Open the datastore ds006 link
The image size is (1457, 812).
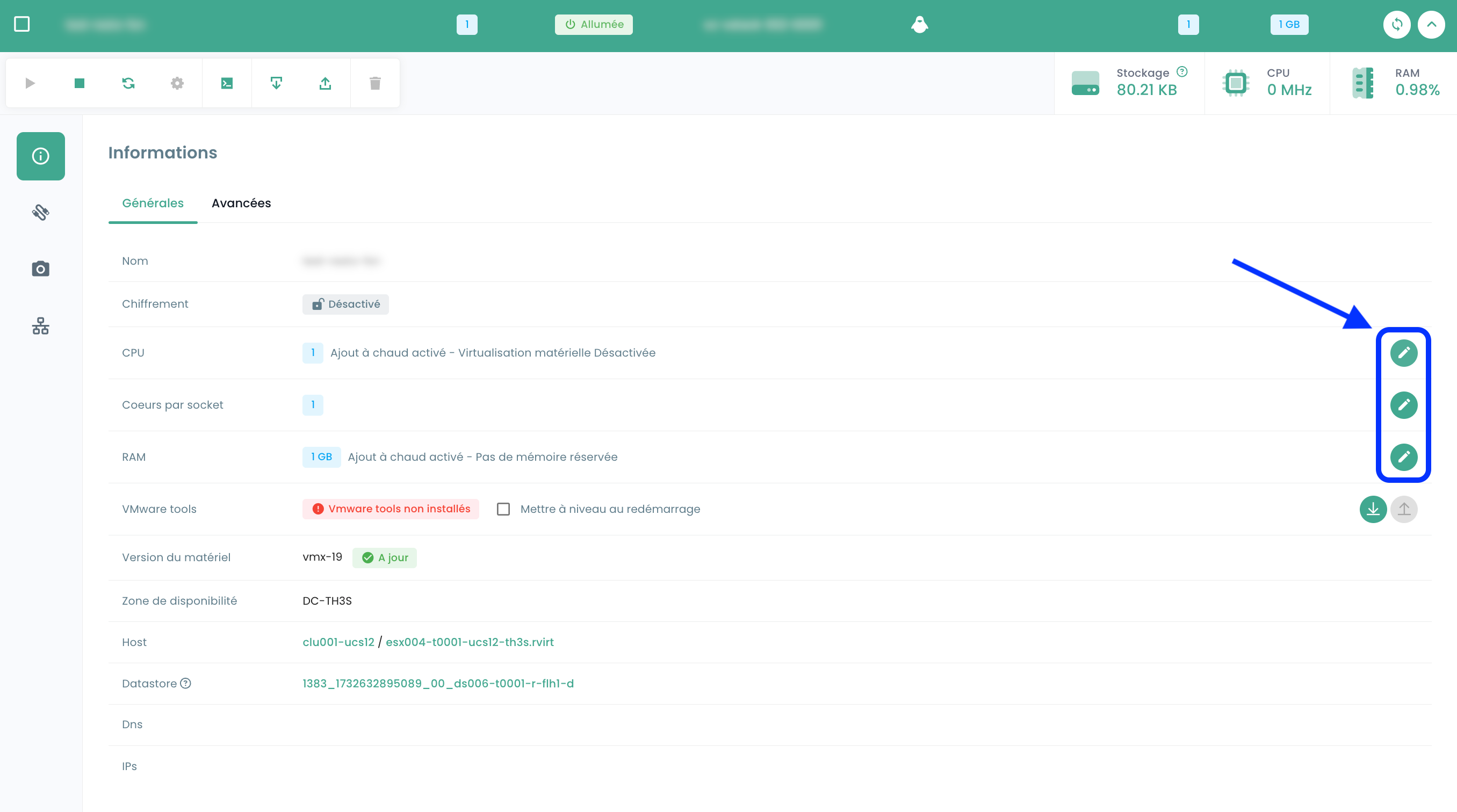[438, 683]
